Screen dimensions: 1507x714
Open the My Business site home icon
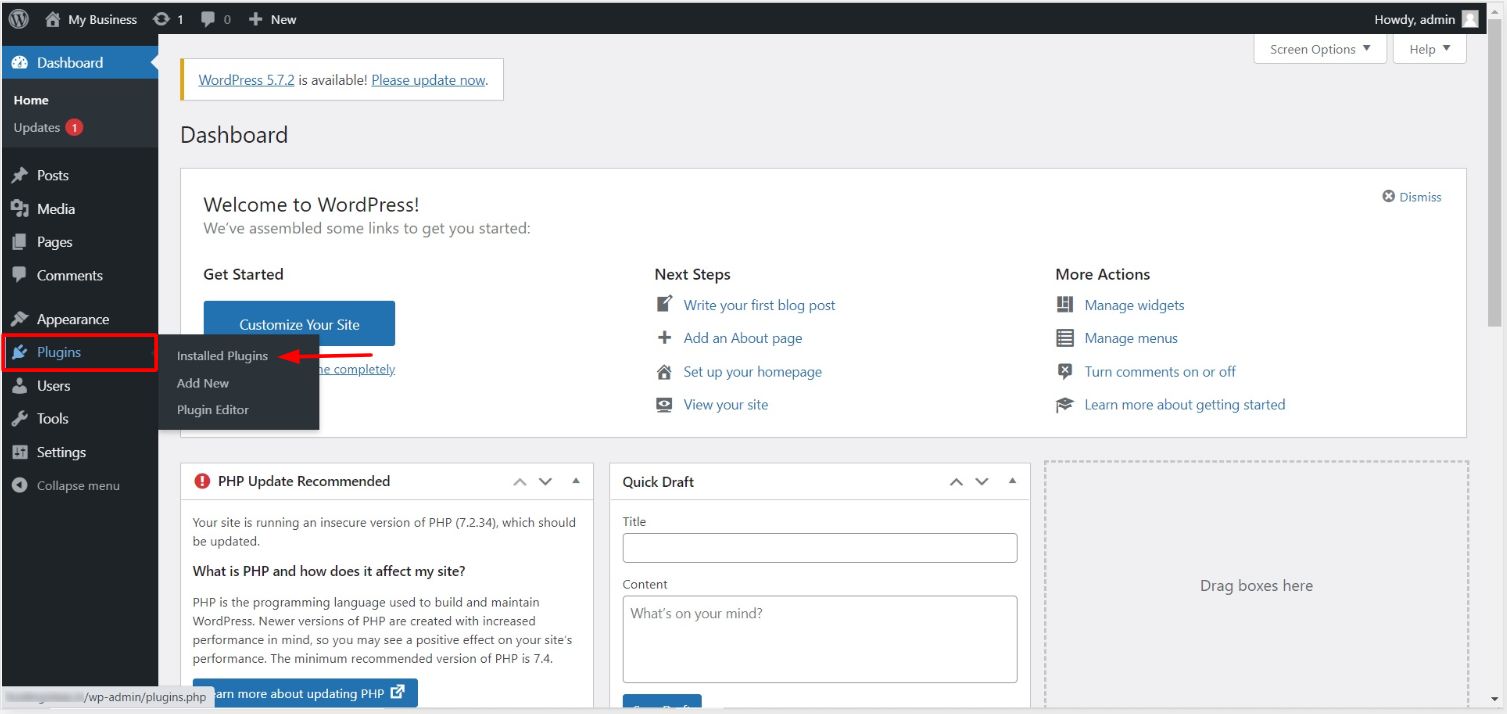pyautogui.click(x=53, y=19)
